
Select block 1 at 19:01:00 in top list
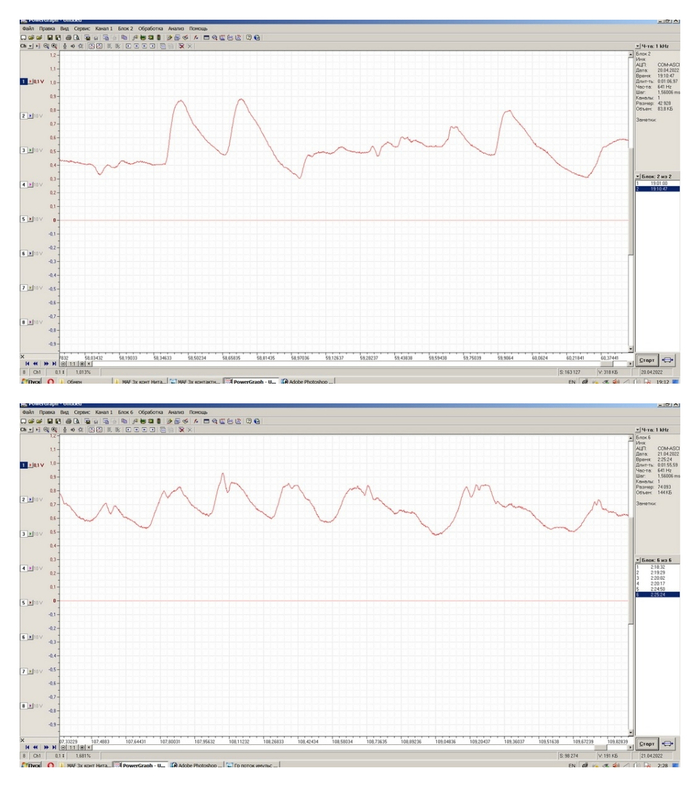coord(658,184)
